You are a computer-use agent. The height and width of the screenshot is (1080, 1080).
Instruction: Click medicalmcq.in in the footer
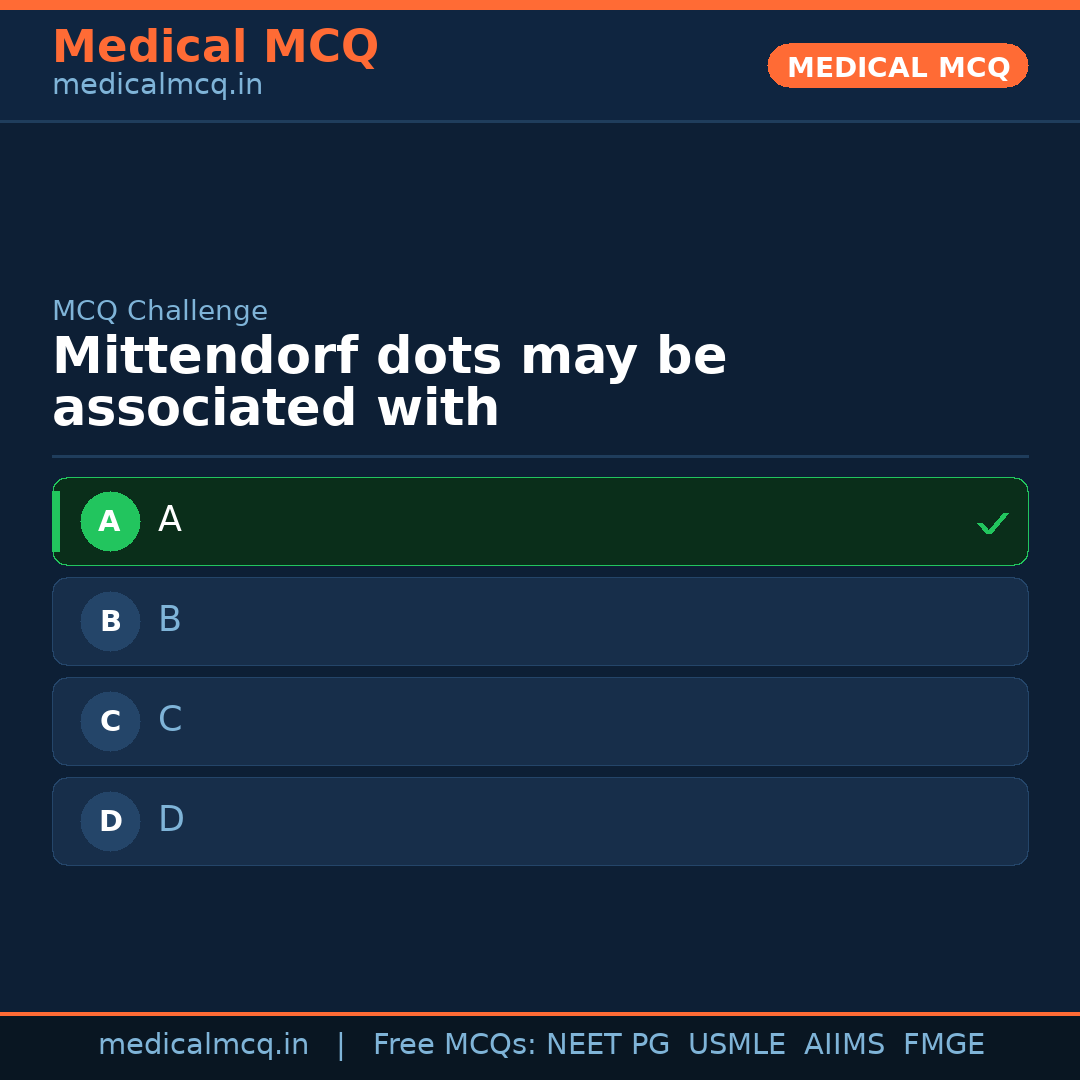pyautogui.click(x=204, y=1044)
